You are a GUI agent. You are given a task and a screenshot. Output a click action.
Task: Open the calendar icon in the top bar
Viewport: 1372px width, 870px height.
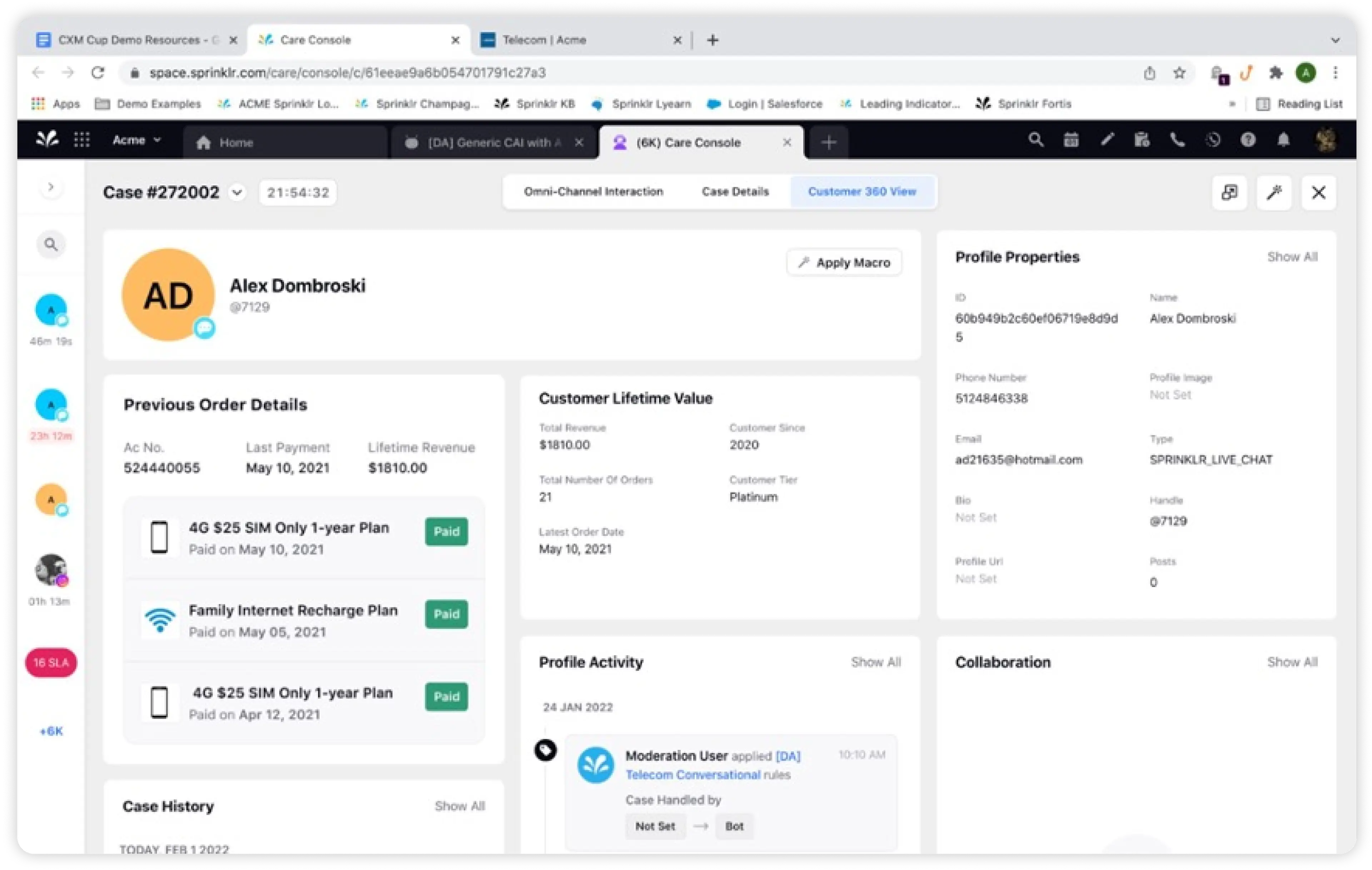pos(1071,140)
